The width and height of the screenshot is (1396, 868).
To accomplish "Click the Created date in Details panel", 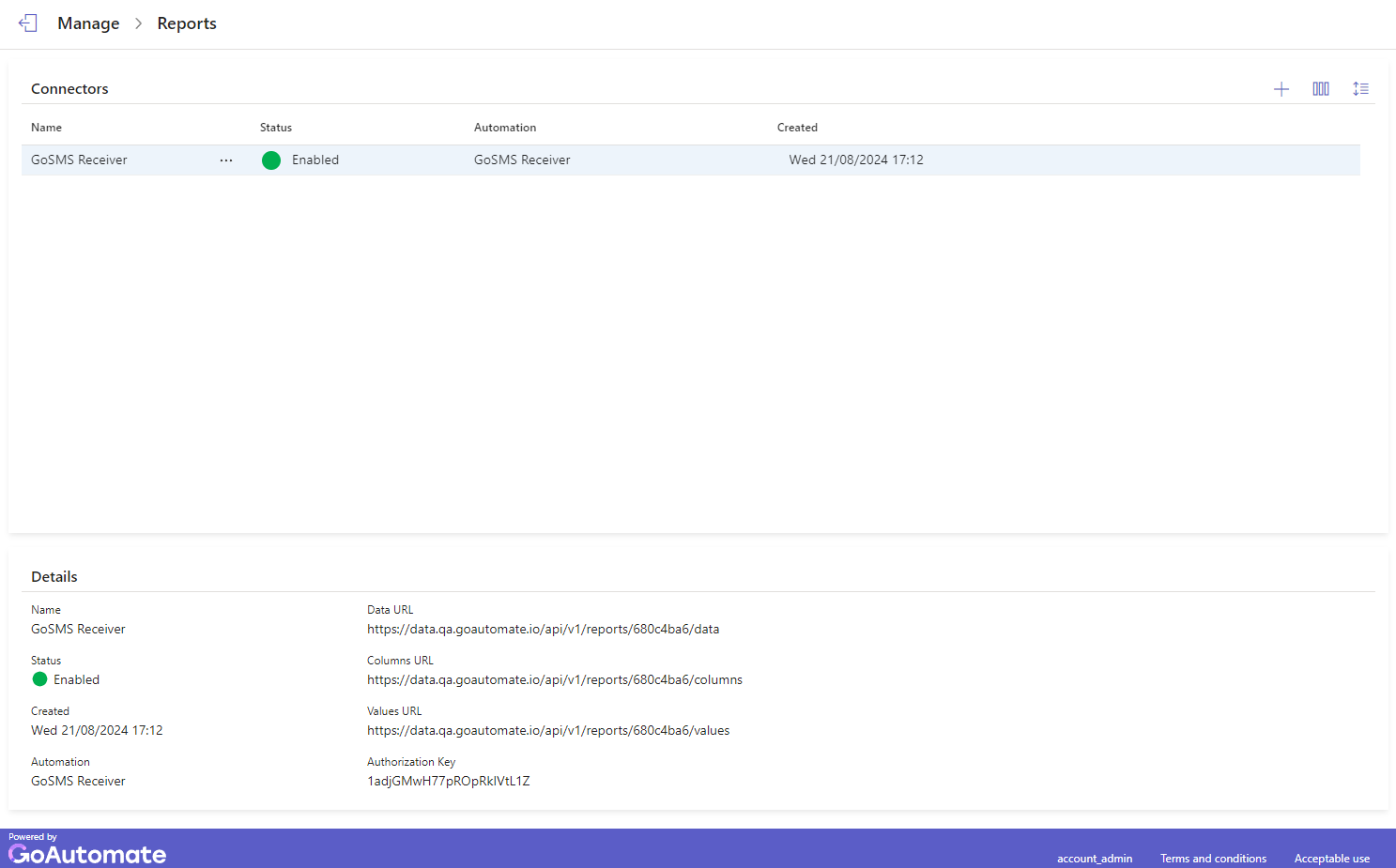I will coord(97,731).
